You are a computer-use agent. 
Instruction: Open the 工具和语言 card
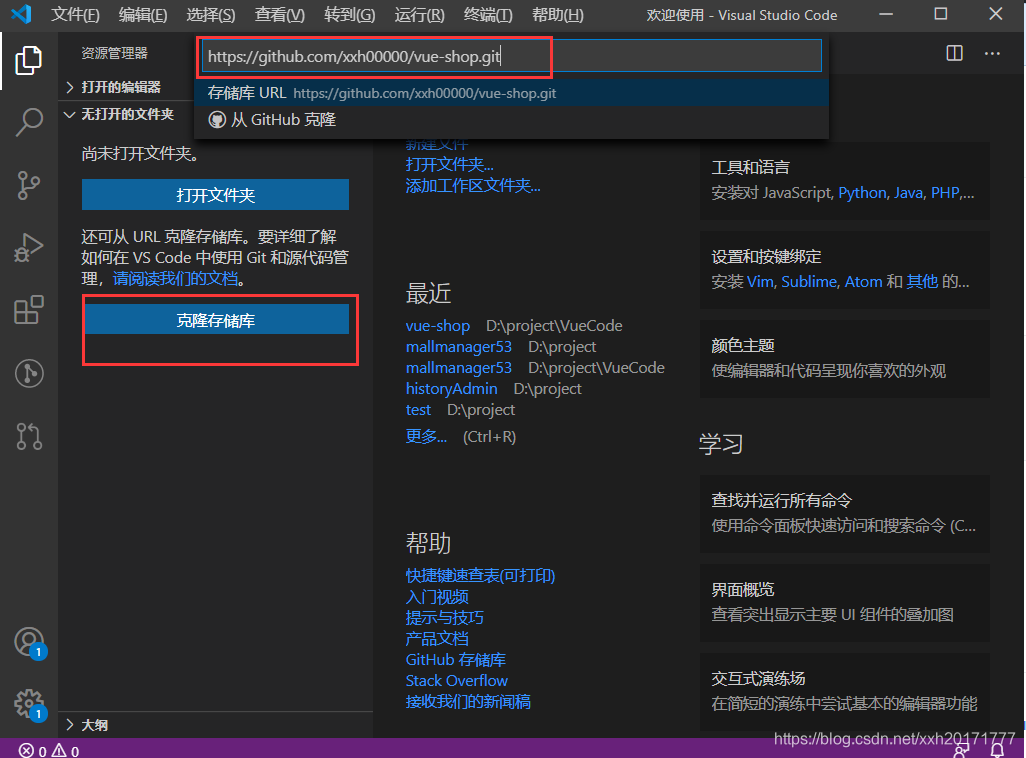(844, 181)
